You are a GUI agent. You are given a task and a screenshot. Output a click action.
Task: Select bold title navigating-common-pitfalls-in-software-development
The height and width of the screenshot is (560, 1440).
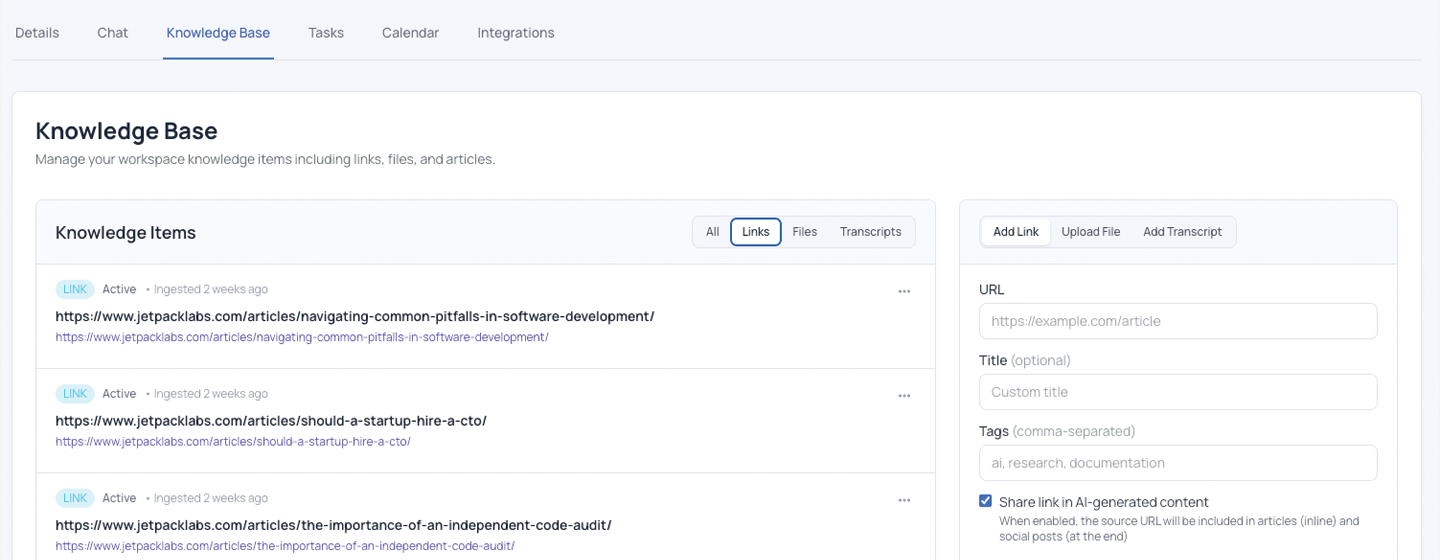pos(355,316)
